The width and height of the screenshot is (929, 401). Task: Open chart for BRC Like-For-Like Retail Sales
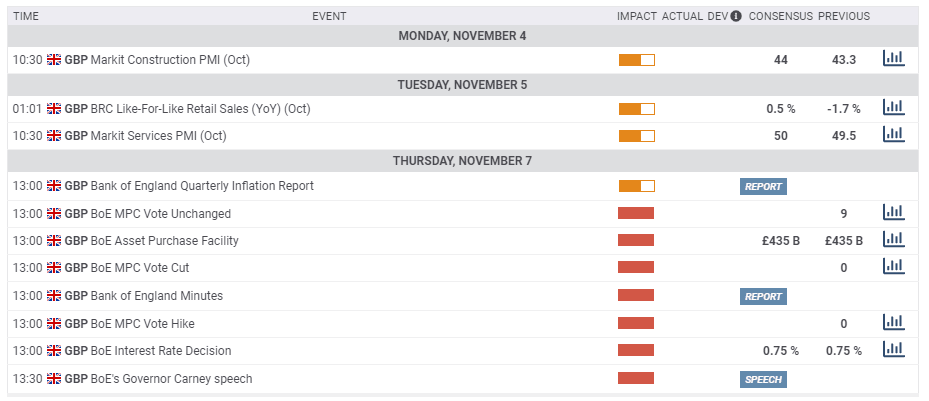coord(893,108)
